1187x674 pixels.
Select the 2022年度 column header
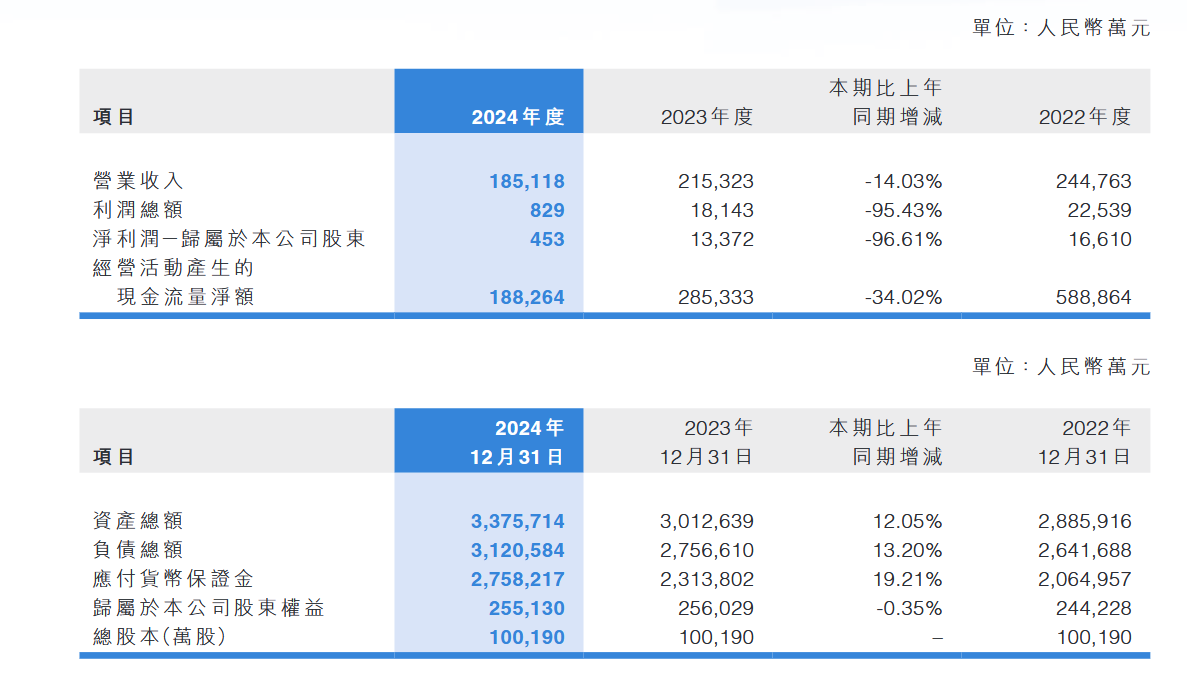(1084, 117)
